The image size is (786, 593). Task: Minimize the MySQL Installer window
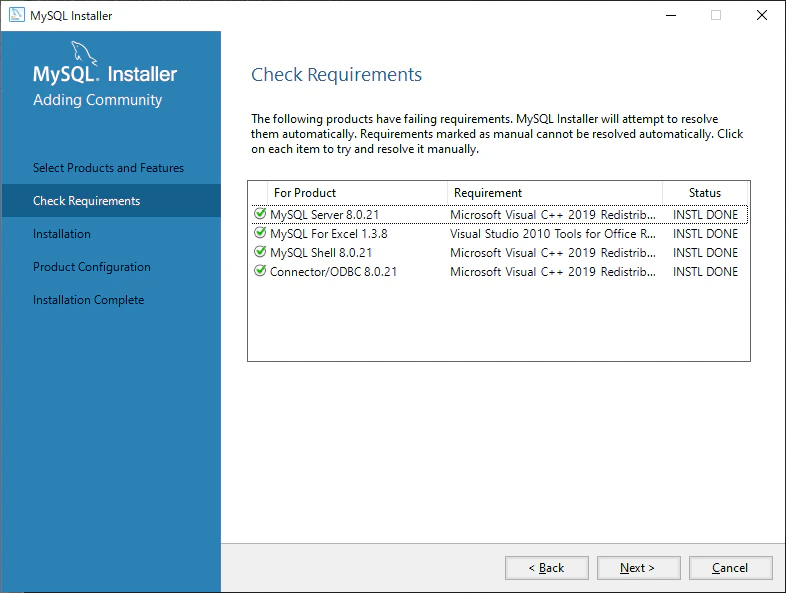tap(671, 16)
